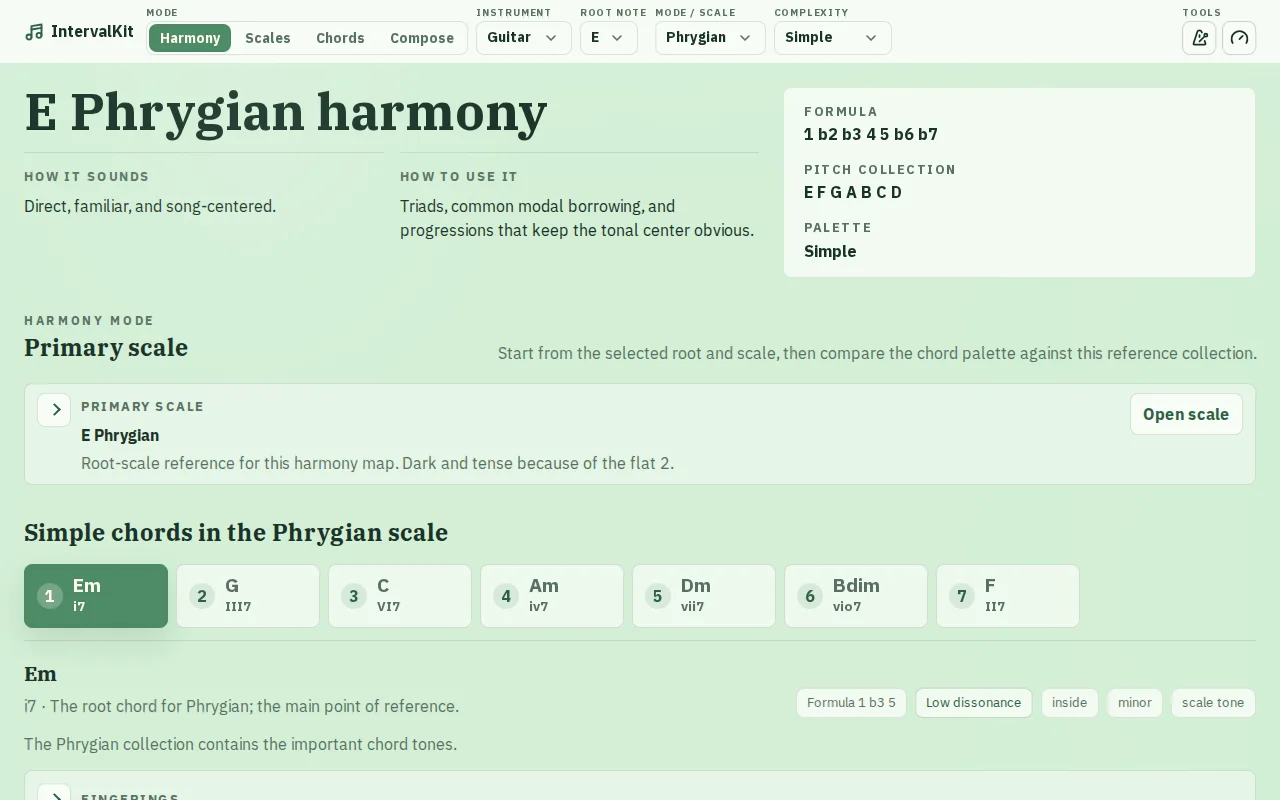Click the Primary scale section heading
The width and height of the screenshot is (1280, 800).
click(106, 347)
